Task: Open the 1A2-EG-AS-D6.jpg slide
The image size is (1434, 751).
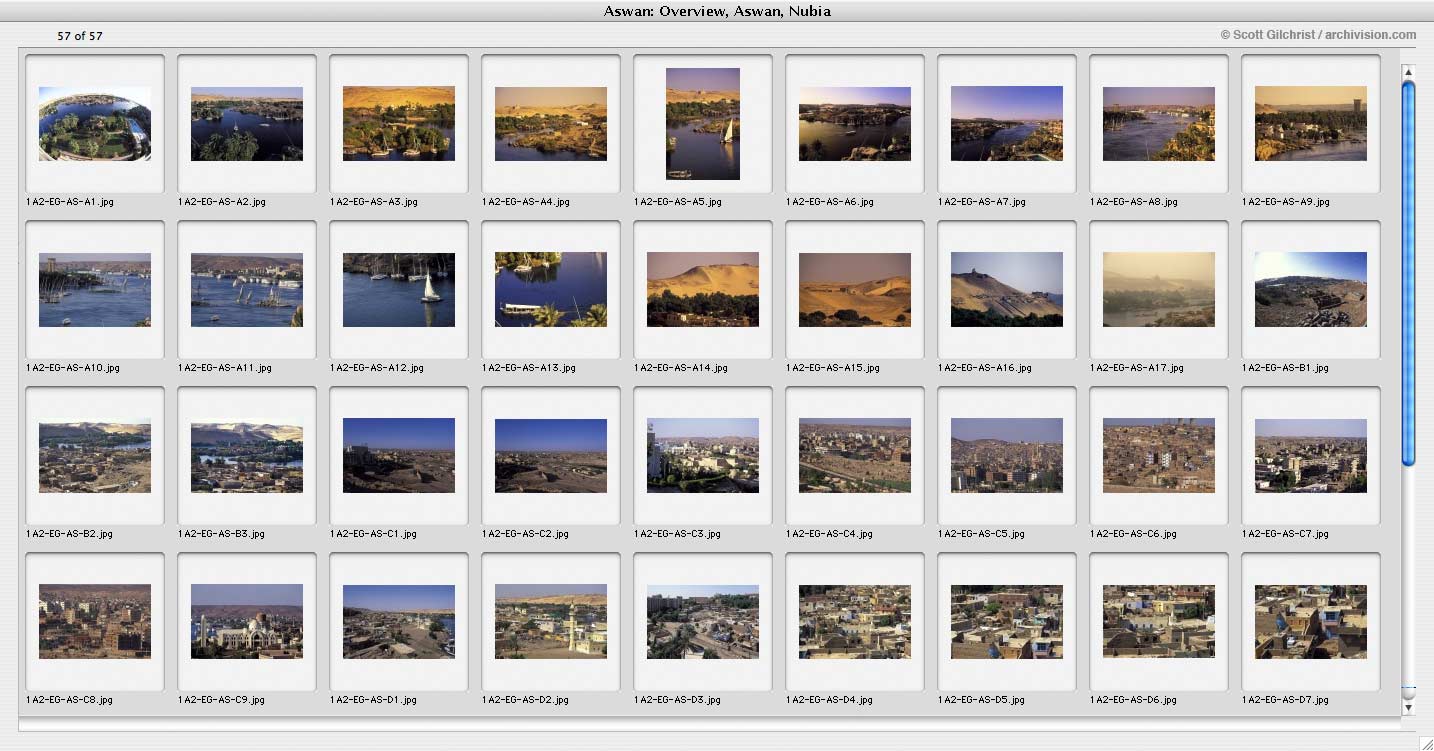Action: 1159,622
